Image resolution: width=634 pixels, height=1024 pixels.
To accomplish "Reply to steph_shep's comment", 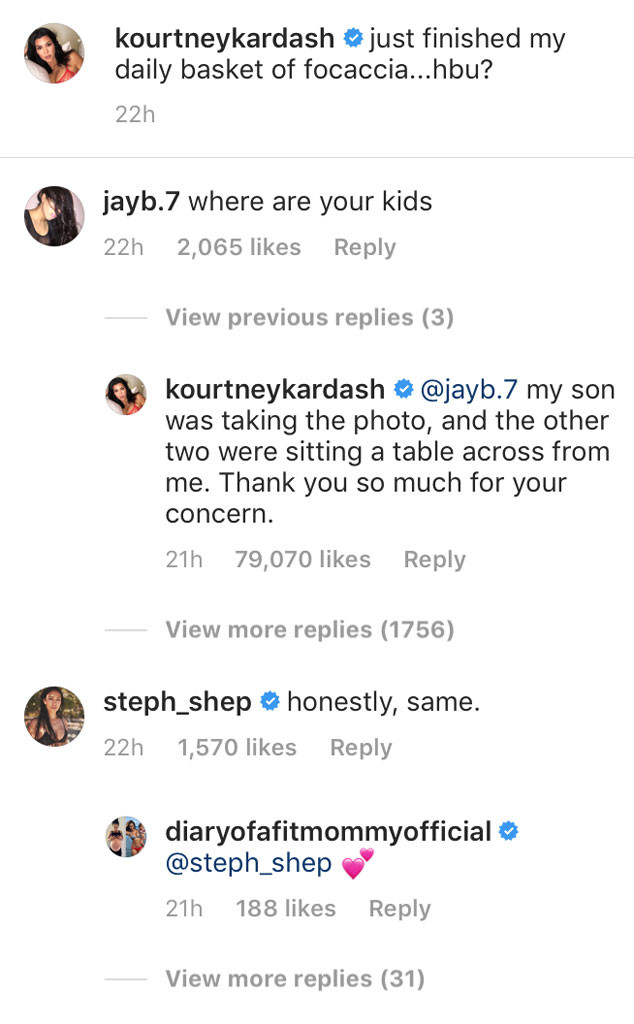I will coord(361,747).
